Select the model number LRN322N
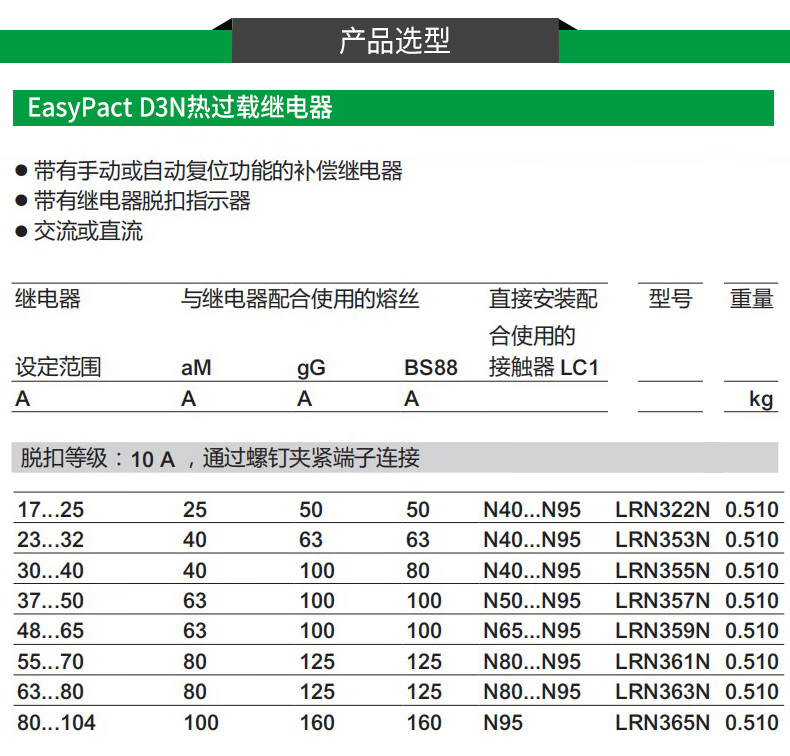 (x=662, y=510)
